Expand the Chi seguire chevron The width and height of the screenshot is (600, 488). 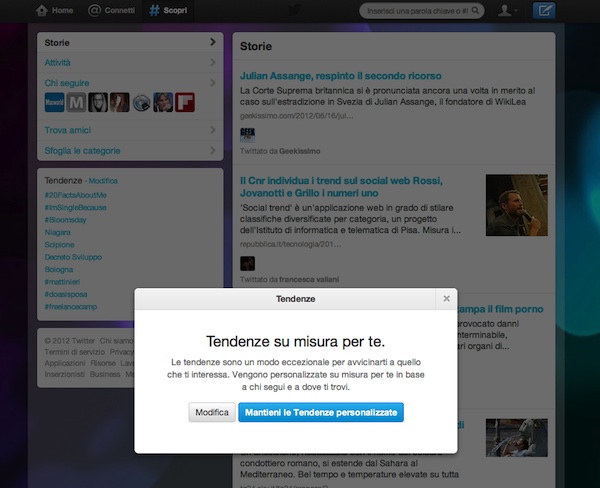[x=213, y=83]
